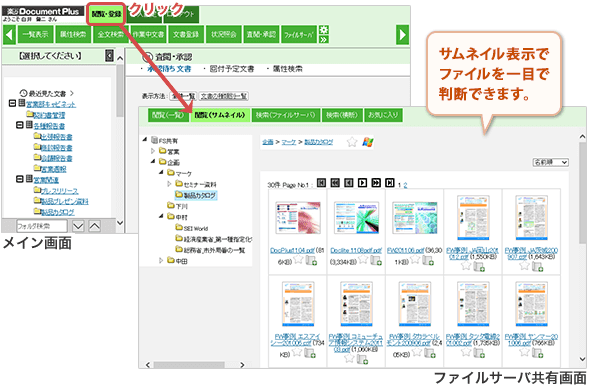589x385 pixels.
Task: Click the 承認待ち文書 link
Action: (x=169, y=69)
